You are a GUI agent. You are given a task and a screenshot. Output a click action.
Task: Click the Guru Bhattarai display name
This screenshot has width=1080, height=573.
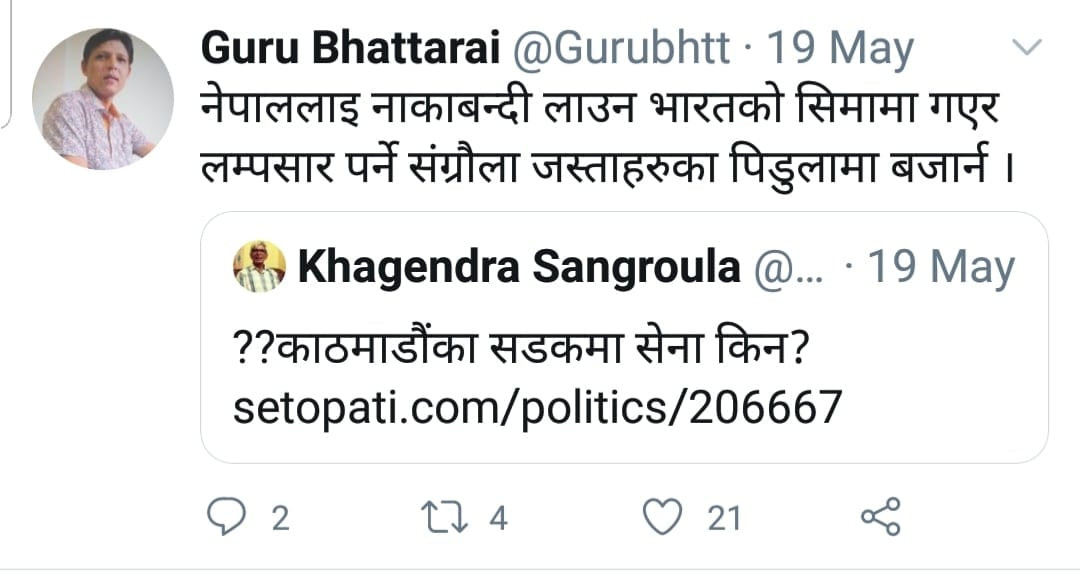point(350,49)
